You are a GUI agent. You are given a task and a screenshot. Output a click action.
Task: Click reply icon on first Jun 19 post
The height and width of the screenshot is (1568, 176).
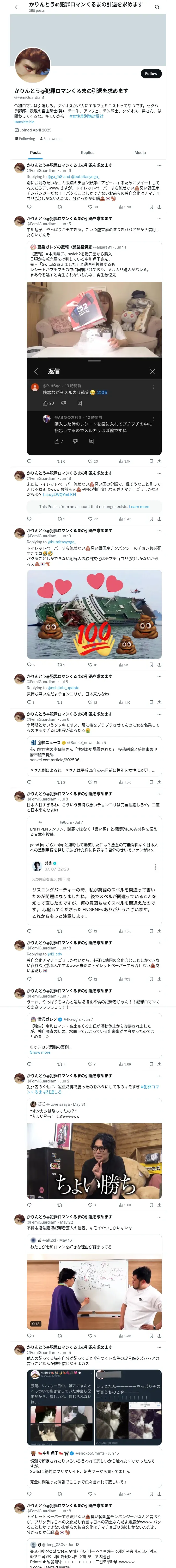[x=28, y=207]
